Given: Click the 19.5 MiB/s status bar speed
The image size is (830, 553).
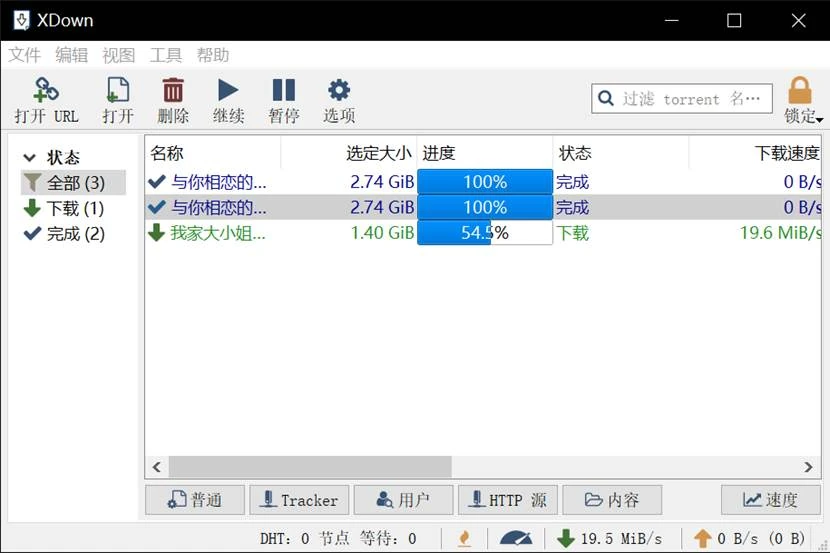Looking at the screenshot, I should point(621,539).
